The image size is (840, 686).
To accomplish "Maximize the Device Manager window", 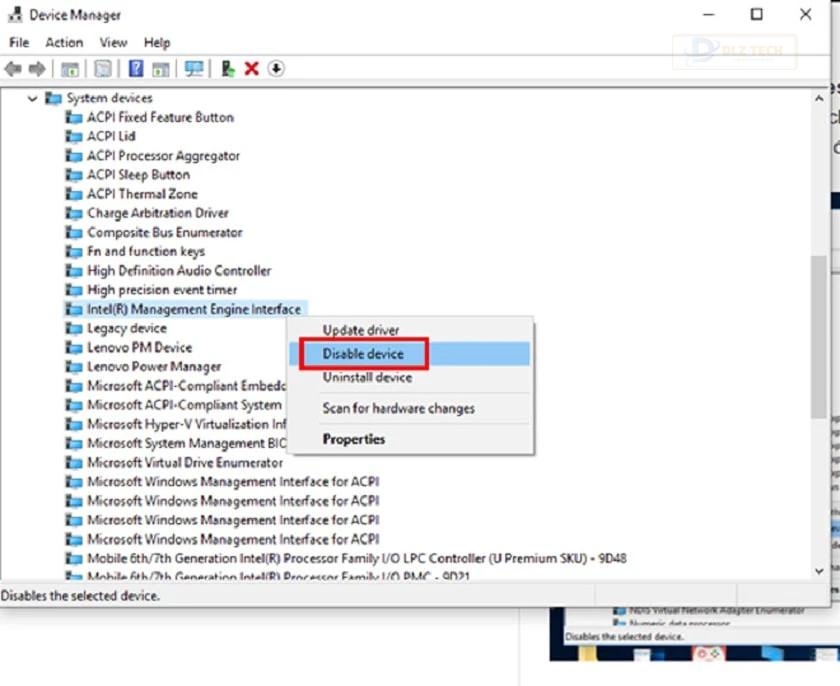I will 757,14.
